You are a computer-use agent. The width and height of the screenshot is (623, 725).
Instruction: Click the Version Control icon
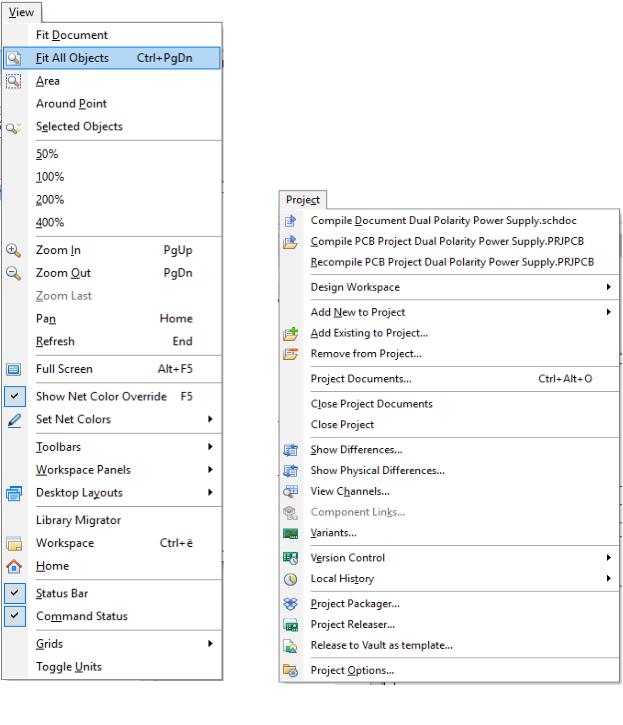click(290, 558)
